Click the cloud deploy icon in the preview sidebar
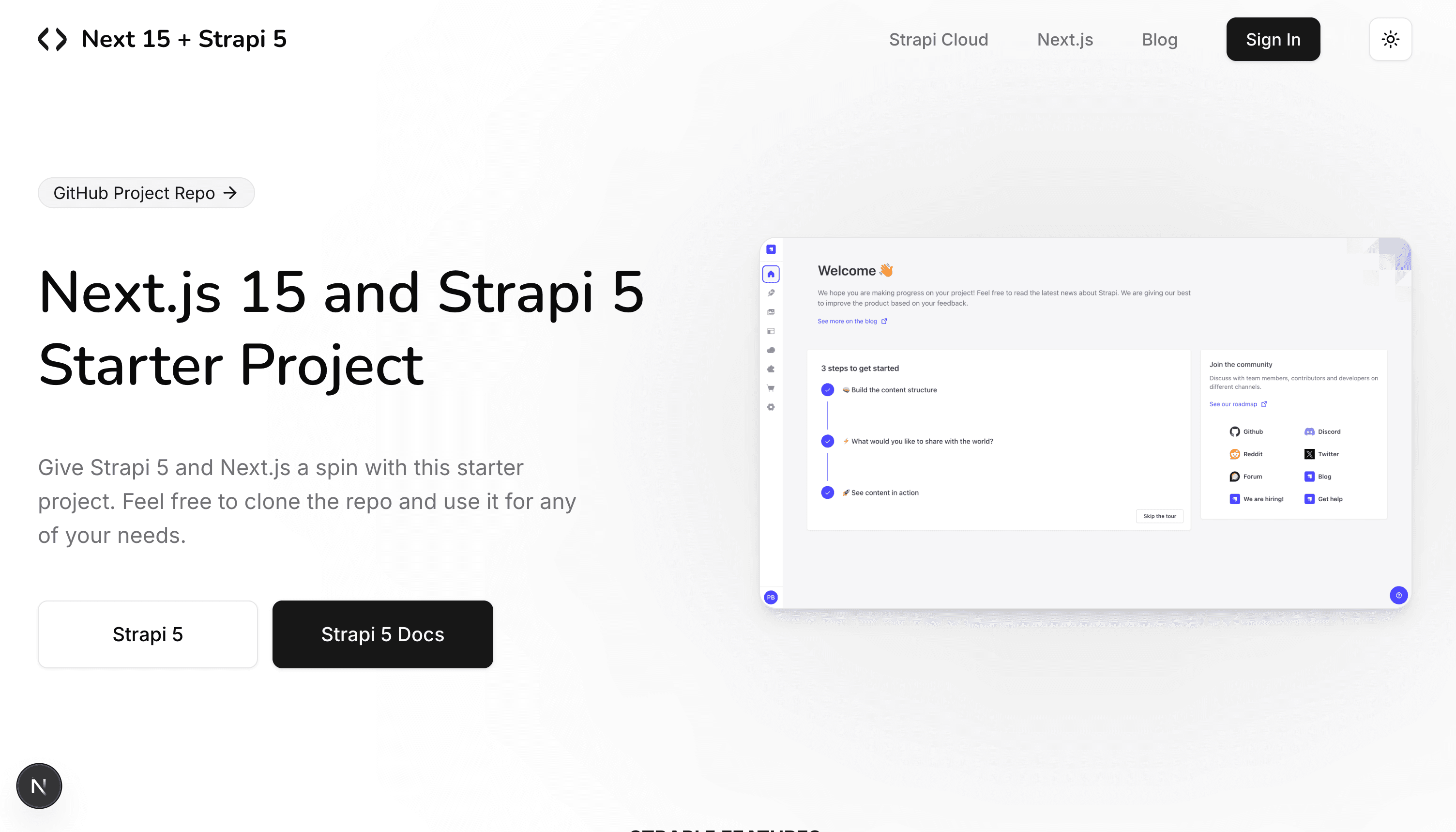Image resolution: width=1456 pixels, height=832 pixels. coord(771,350)
